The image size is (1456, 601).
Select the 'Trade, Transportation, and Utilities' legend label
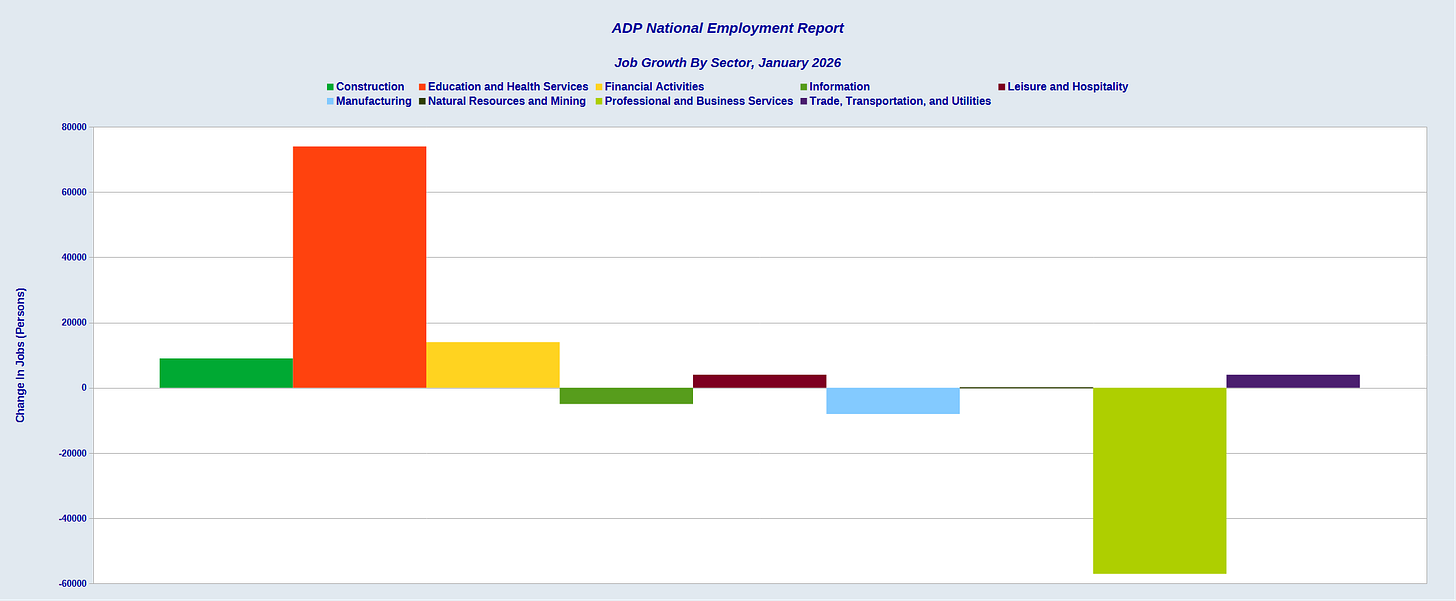click(x=900, y=101)
